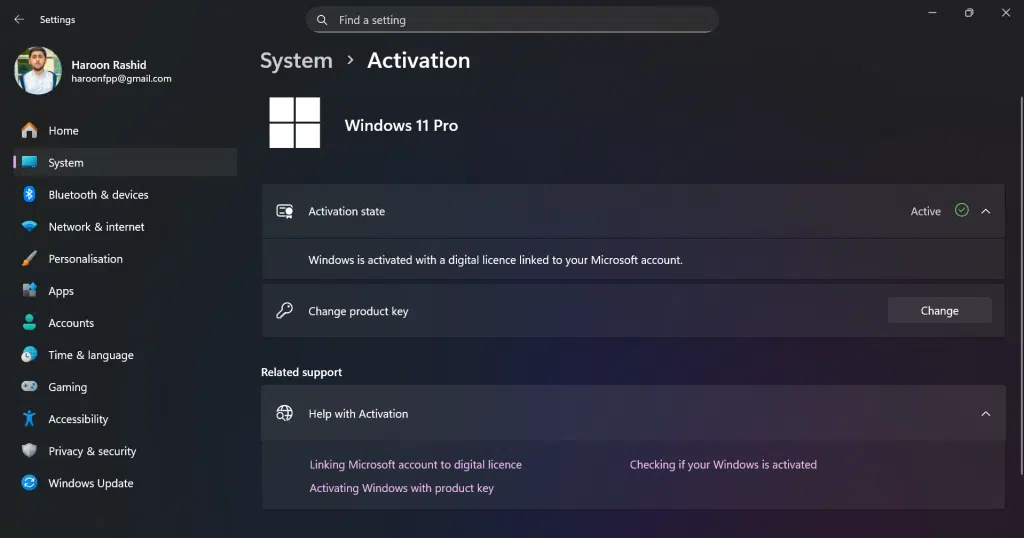Collapse the Help with Activation section

click(985, 414)
